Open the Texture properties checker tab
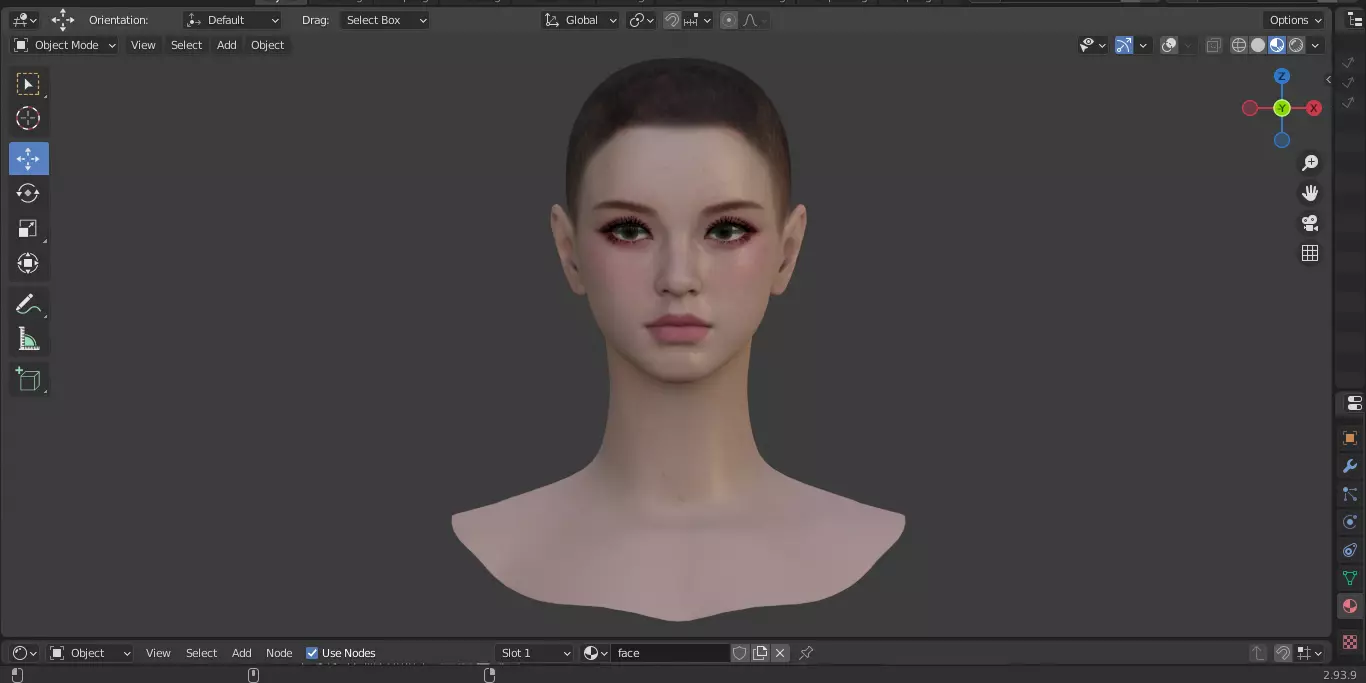The width and height of the screenshot is (1366, 683). pyautogui.click(x=1350, y=641)
